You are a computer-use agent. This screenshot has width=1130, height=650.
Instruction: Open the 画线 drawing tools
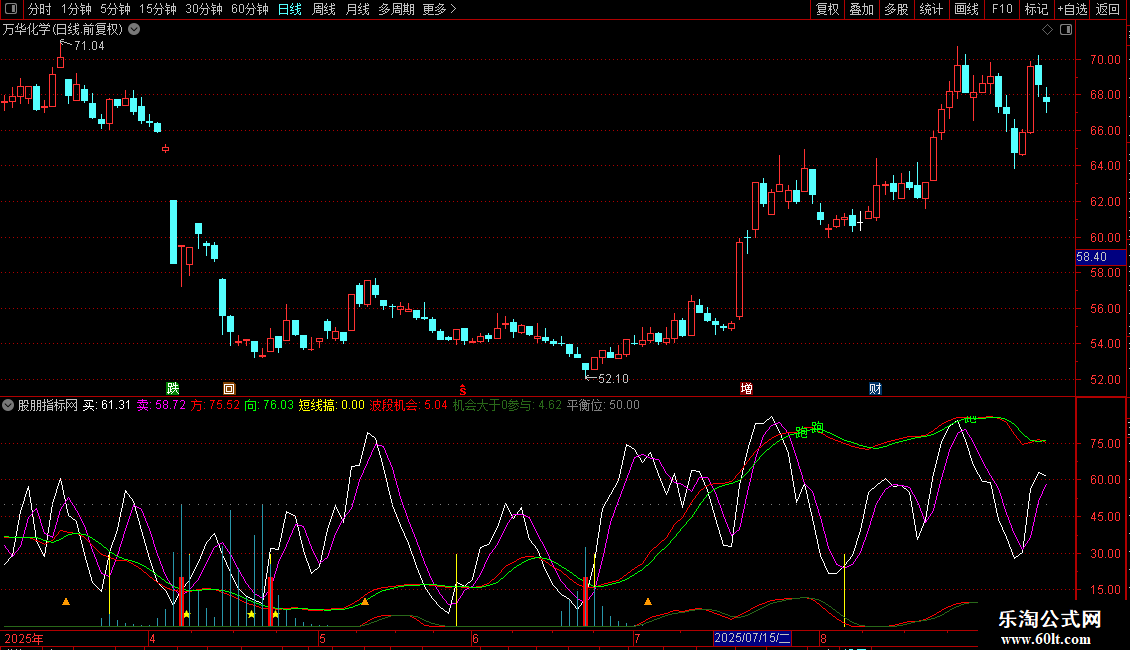tap(966, 9)
